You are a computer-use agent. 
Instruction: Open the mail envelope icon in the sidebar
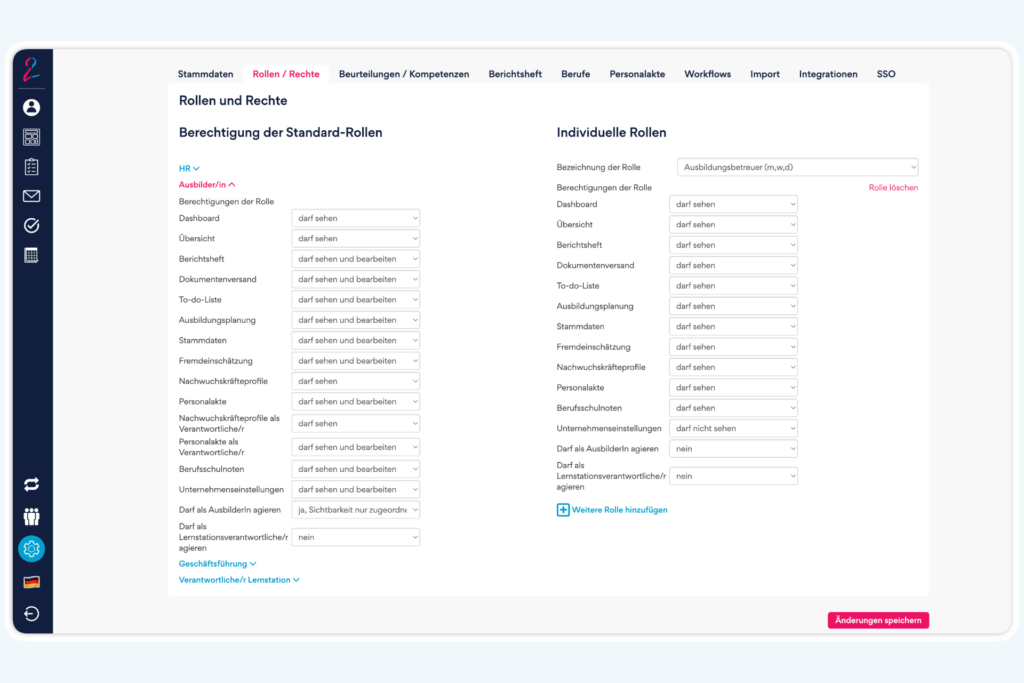30,196
